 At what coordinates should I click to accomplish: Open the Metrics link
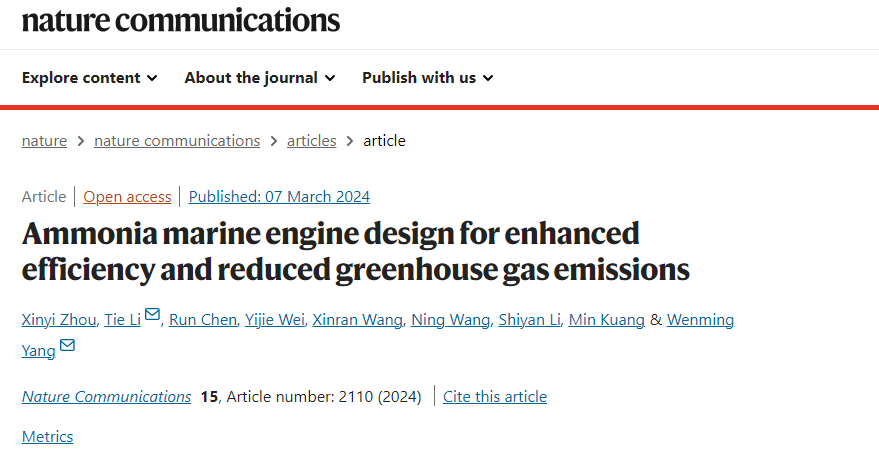48,437
